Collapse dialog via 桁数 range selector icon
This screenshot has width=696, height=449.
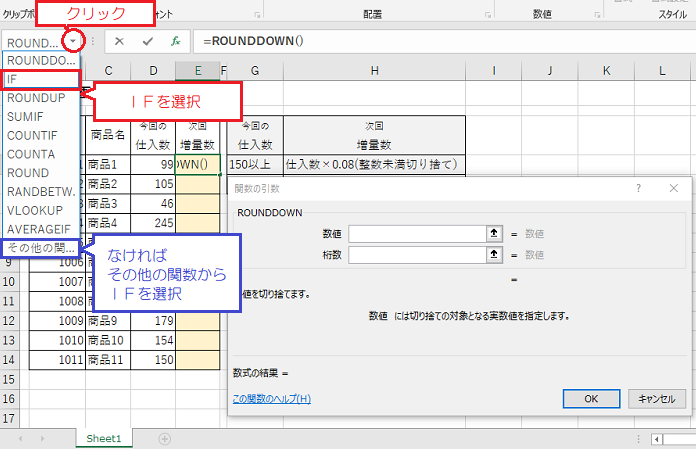pos(494,255)
